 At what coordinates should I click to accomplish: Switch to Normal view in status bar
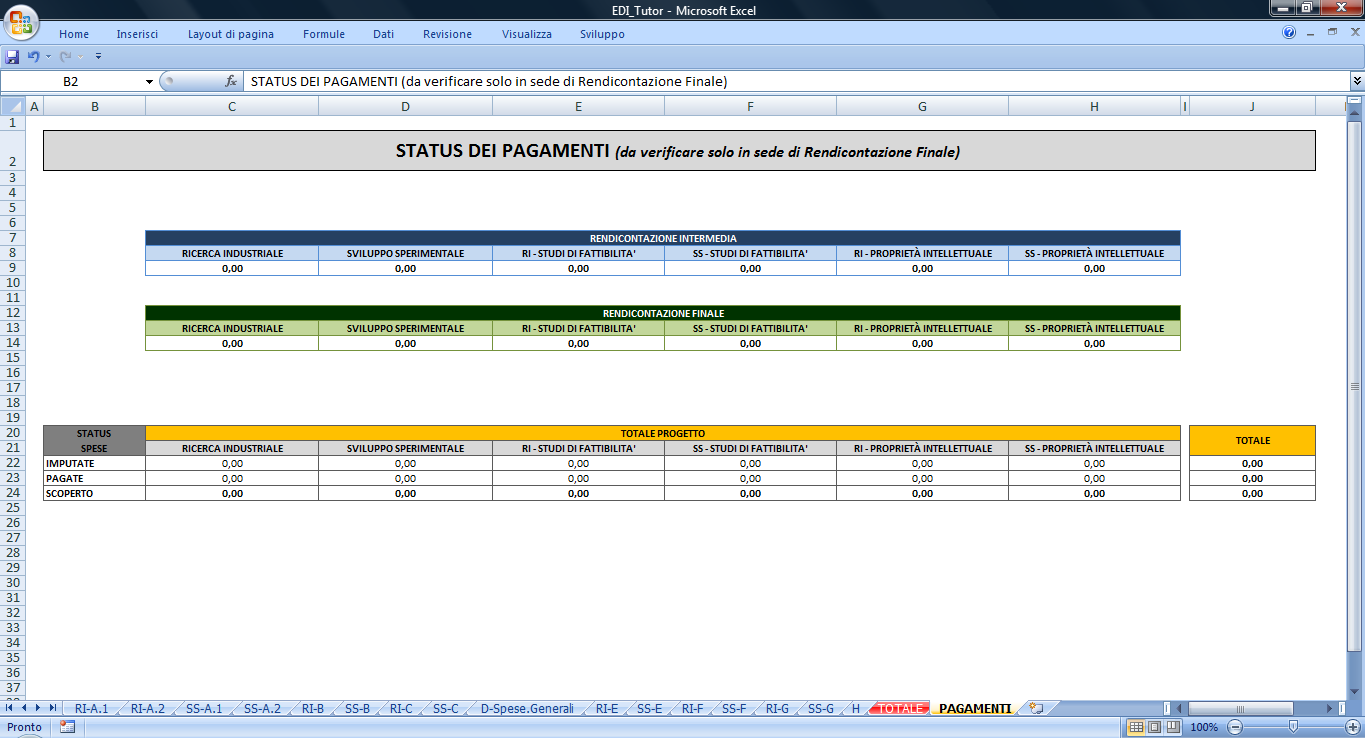[1137, 727]
